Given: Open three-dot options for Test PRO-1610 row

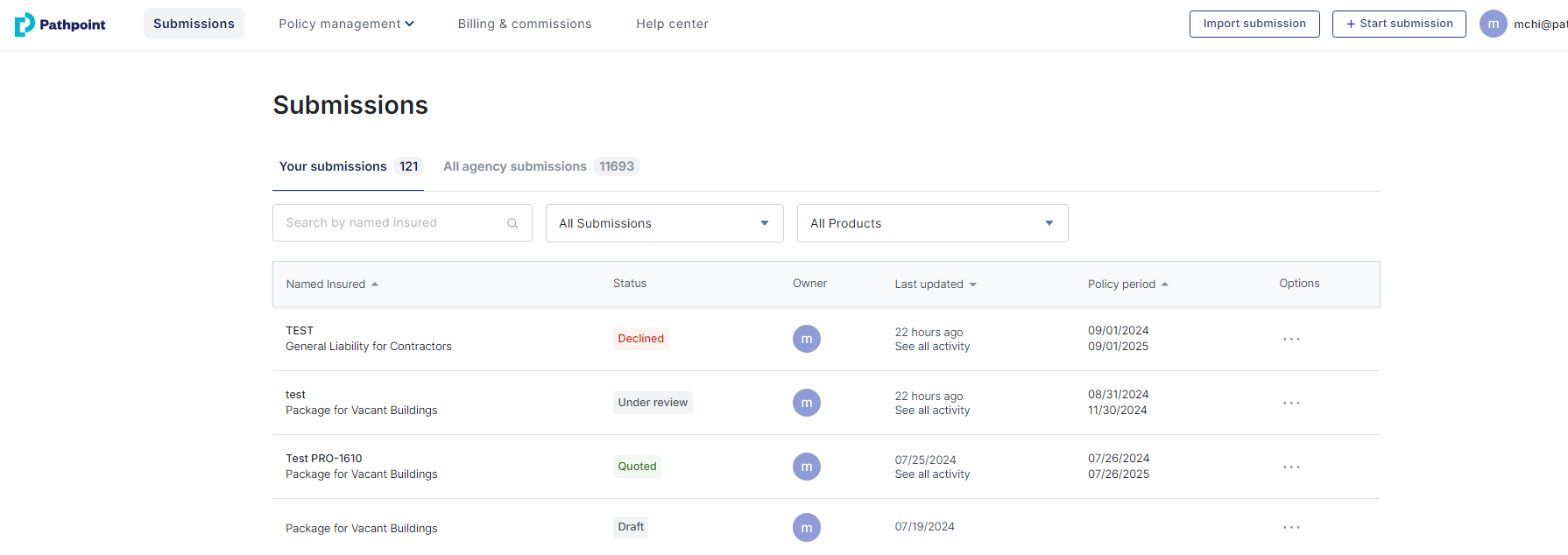Looking at the screenshot, I should [1291, 467].
